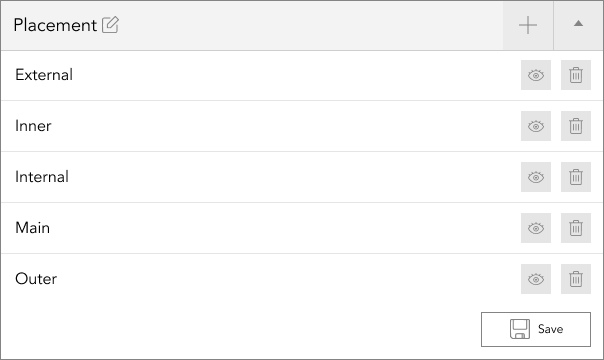Select the Internal list row
This screenshot has width=604, height=360.
(x=302, y=177)
